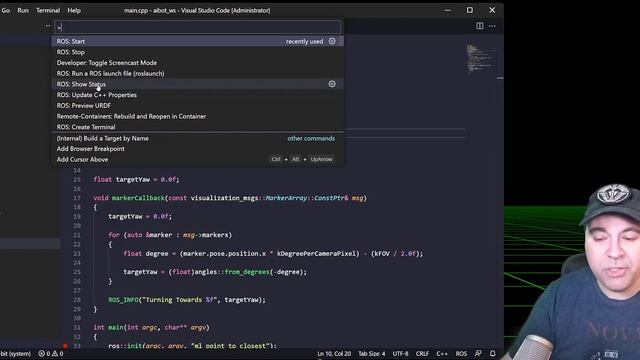This screenshot has height=360, width=640.
Task: Click from_degrees call on line 26
Action: click(247, 272)
